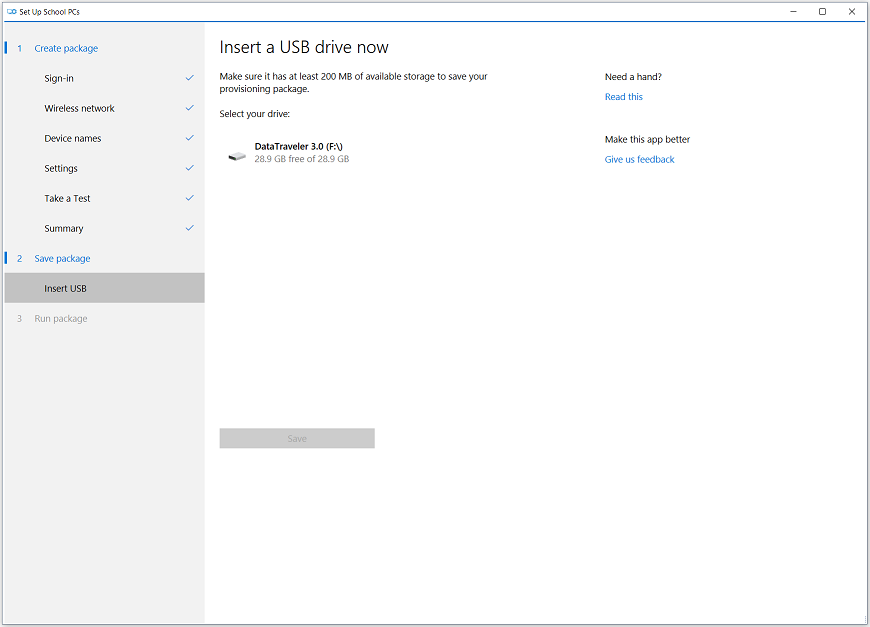Select the DataTraveler 3.0 USB drive icon
870x627 pixels.
pos(237,156)
